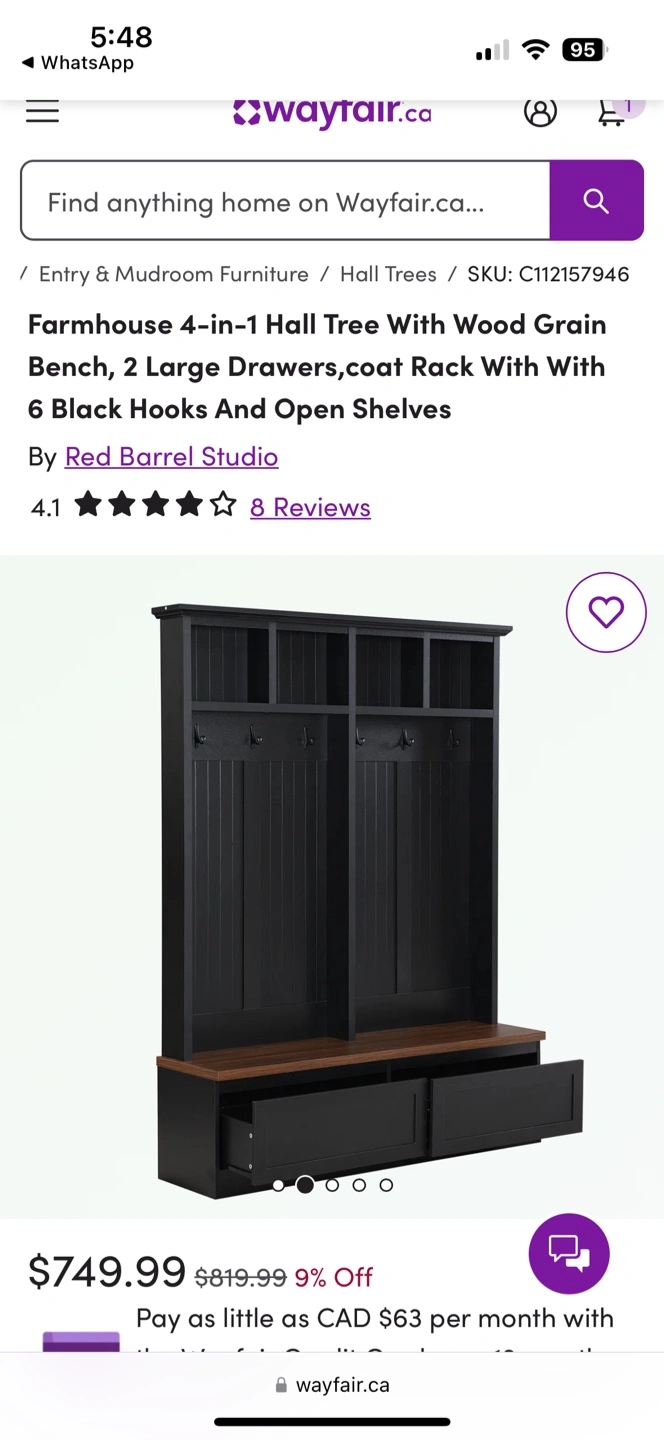Save item with the heart icon
This screenshot has height=1440, width=664.
pyautogui.click(x=606, y=612)
